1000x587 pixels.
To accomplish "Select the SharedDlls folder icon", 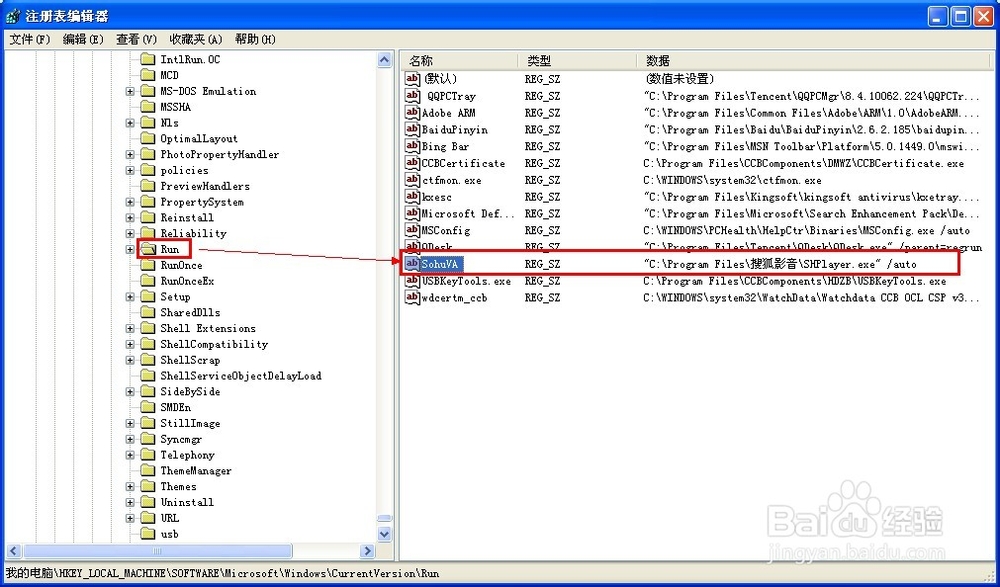I will pyautogui.click(x=148, y=313).
